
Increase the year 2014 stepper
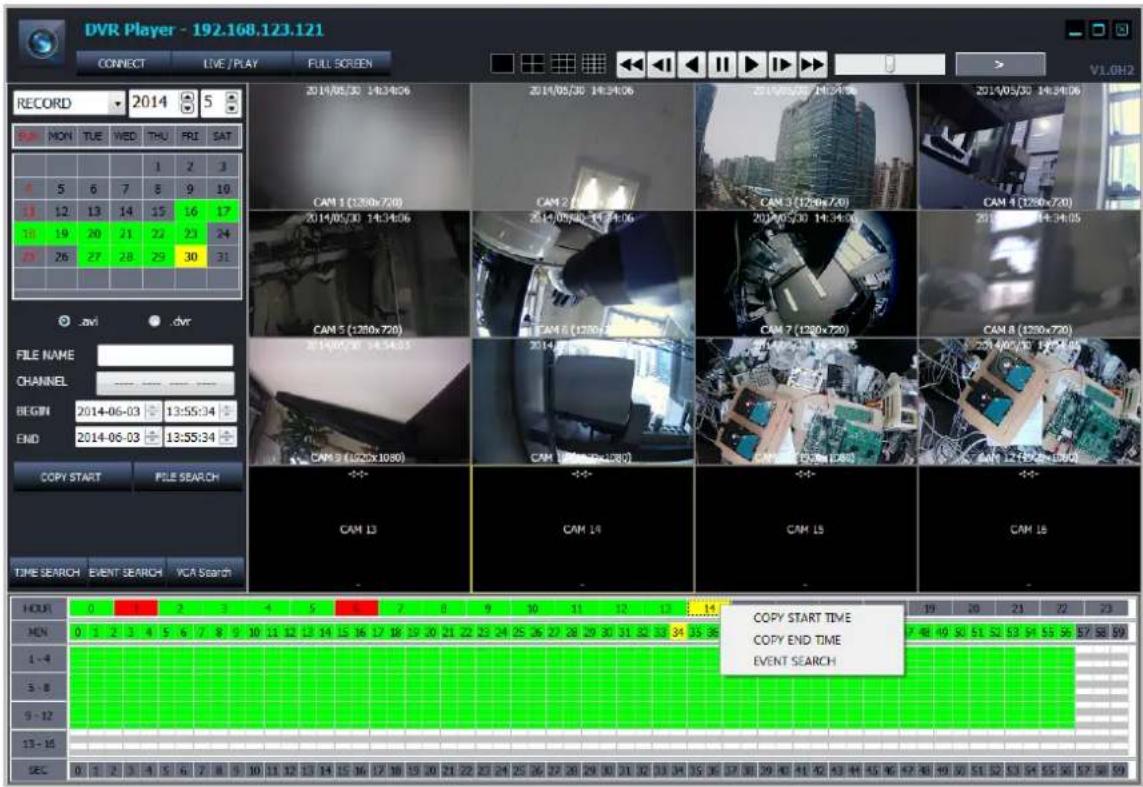point(187,97)
